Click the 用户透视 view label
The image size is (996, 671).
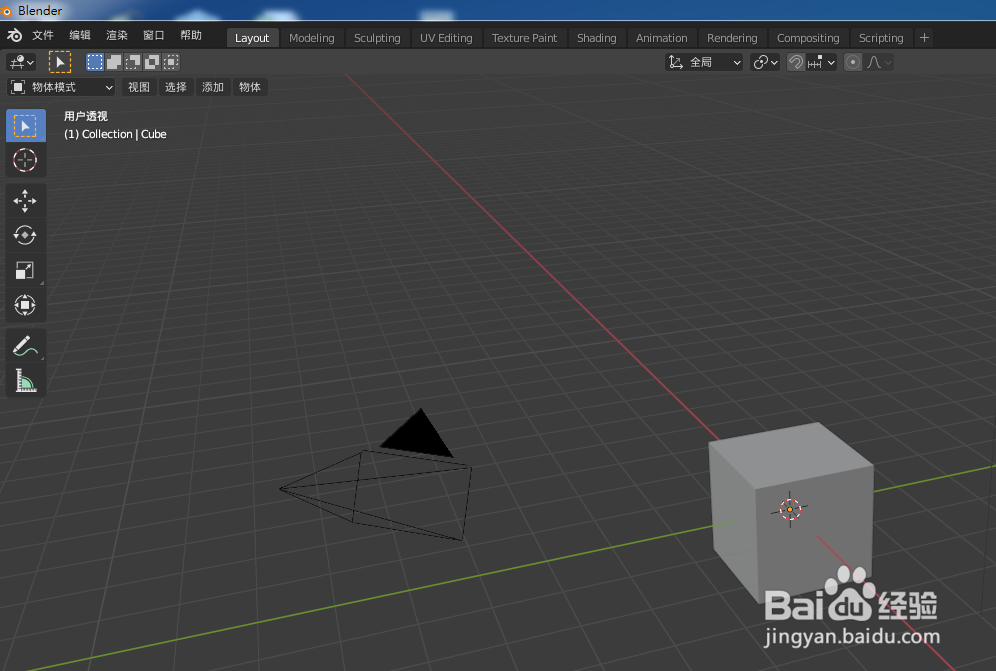pyautogui.click(x=86, y=116)
